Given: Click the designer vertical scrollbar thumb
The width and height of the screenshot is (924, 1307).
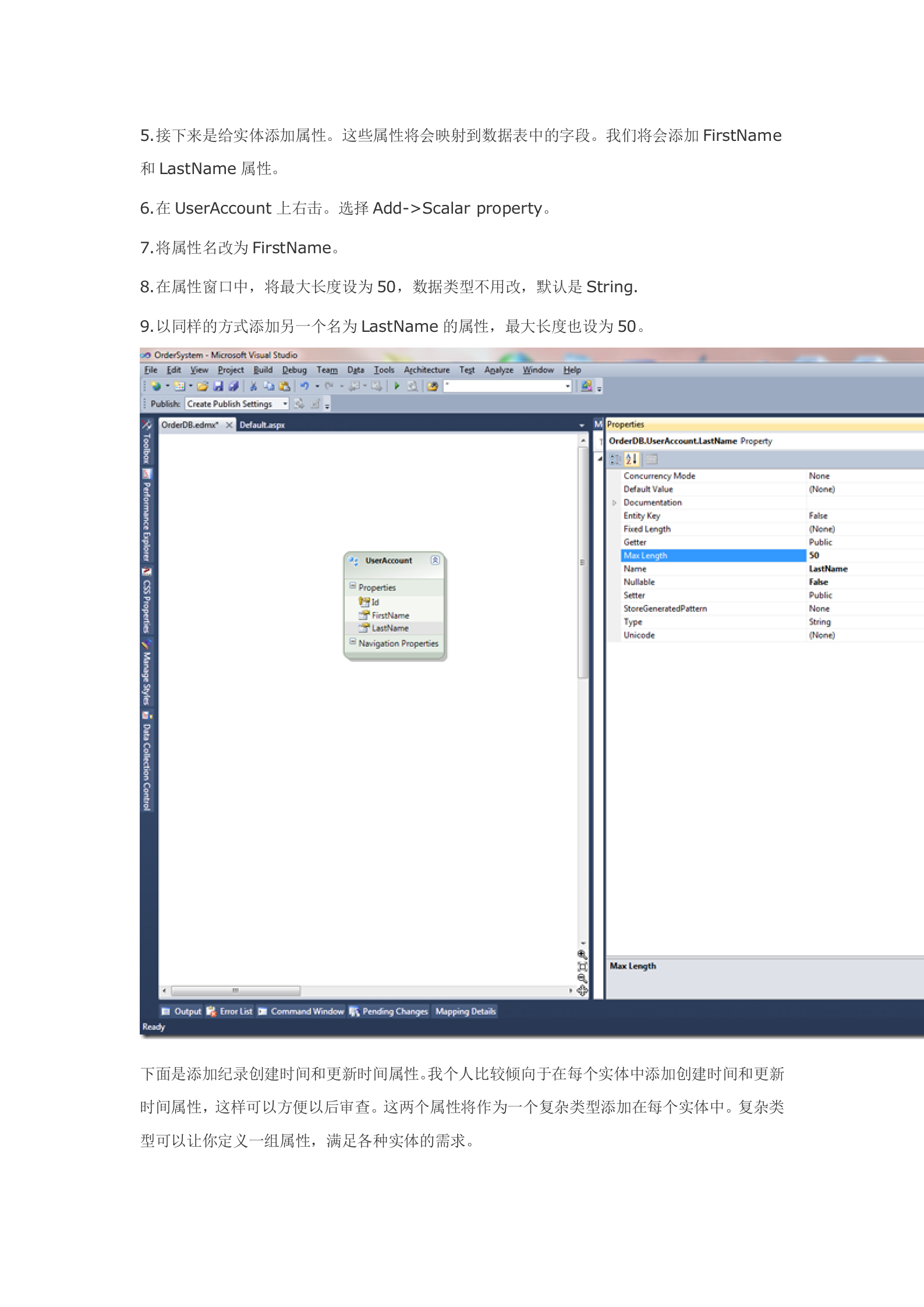Looking at the screenshot, I should coord(583,563).
